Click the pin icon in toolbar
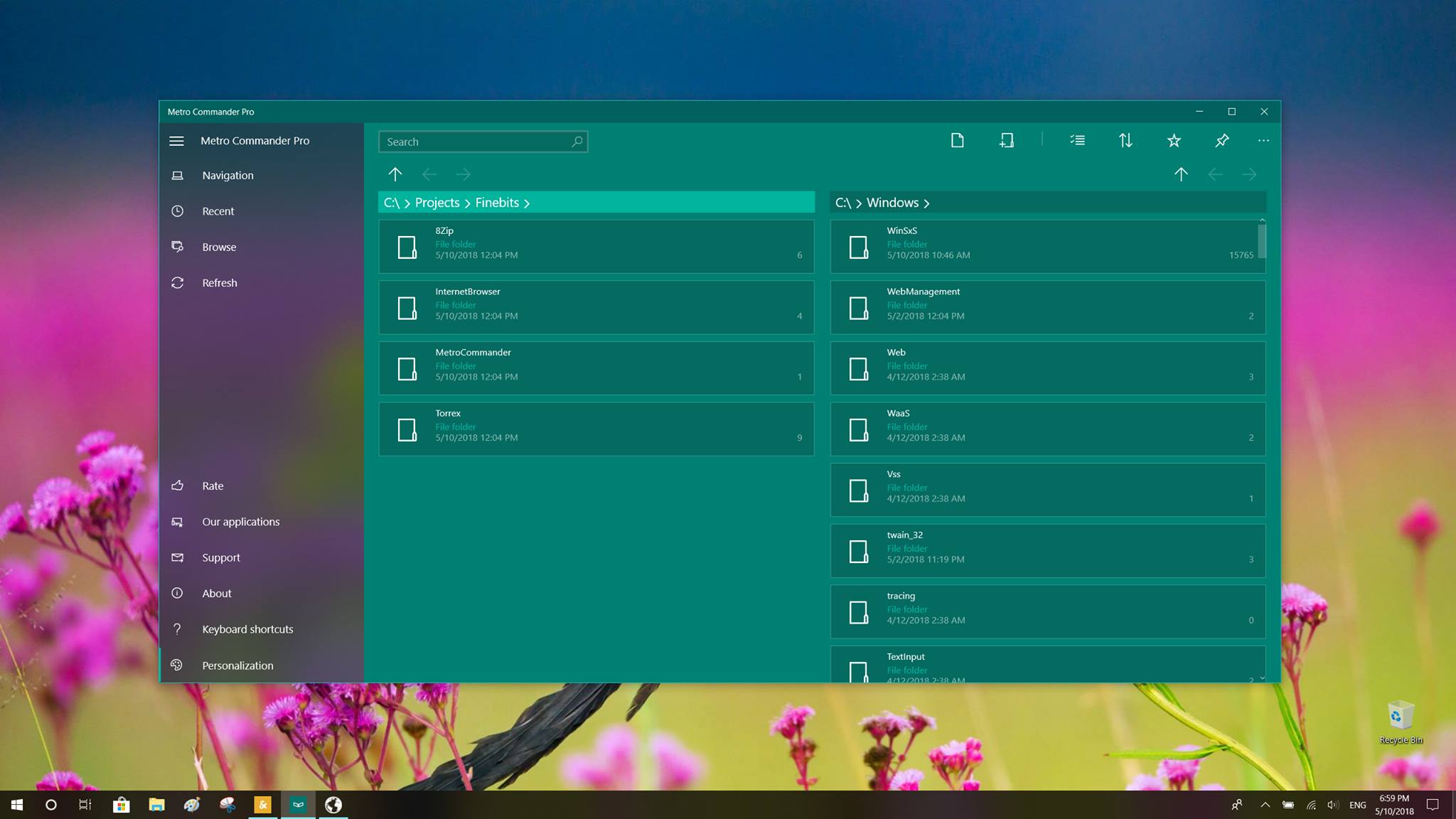Screen dimensions: 1456x819 (x=1221, y=140)
